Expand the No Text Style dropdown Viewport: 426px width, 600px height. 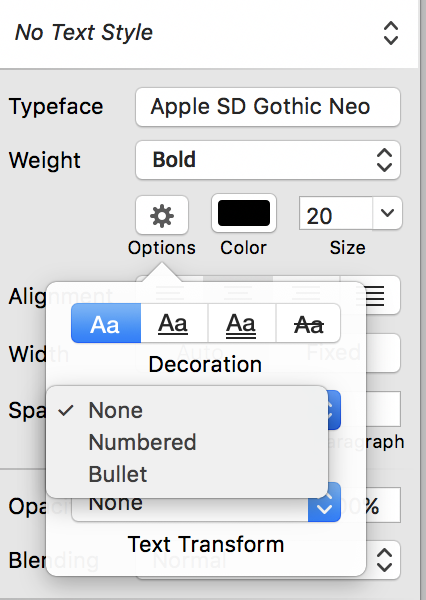click(390, 33)
